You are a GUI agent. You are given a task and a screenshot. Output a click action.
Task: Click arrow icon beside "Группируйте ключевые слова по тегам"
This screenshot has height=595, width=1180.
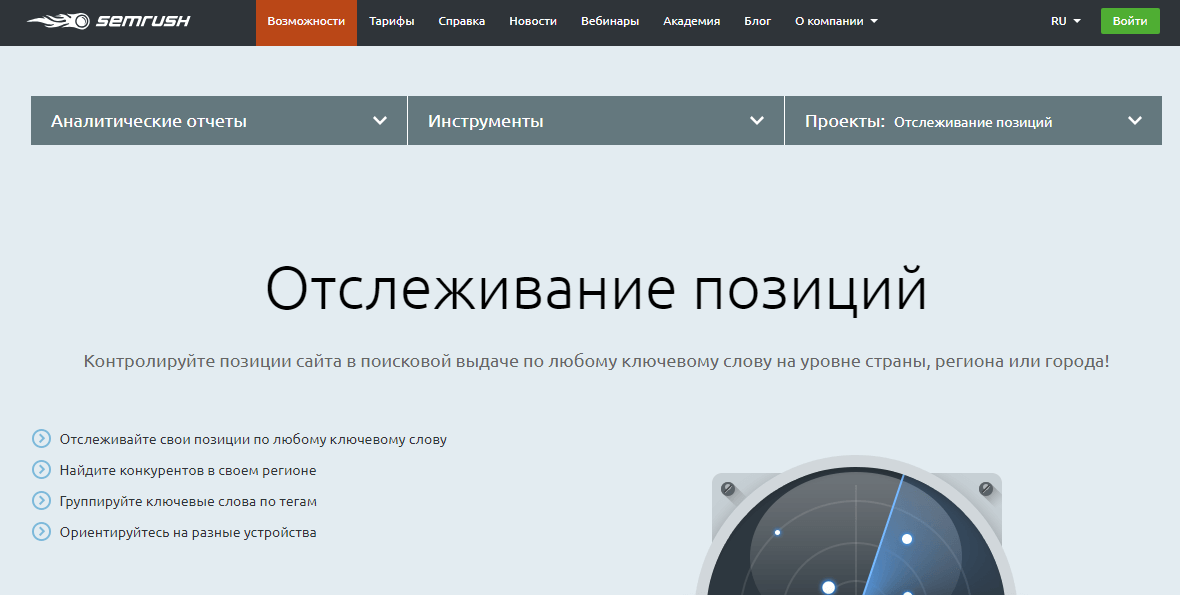point(40,501)
